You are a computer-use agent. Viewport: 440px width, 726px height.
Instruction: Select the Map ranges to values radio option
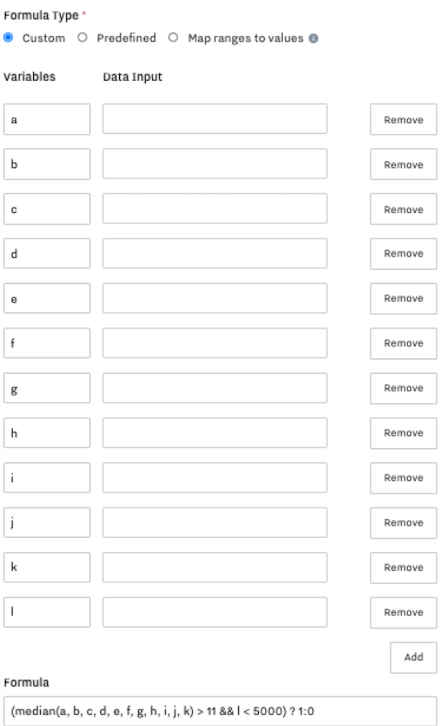tap(173, 38)
